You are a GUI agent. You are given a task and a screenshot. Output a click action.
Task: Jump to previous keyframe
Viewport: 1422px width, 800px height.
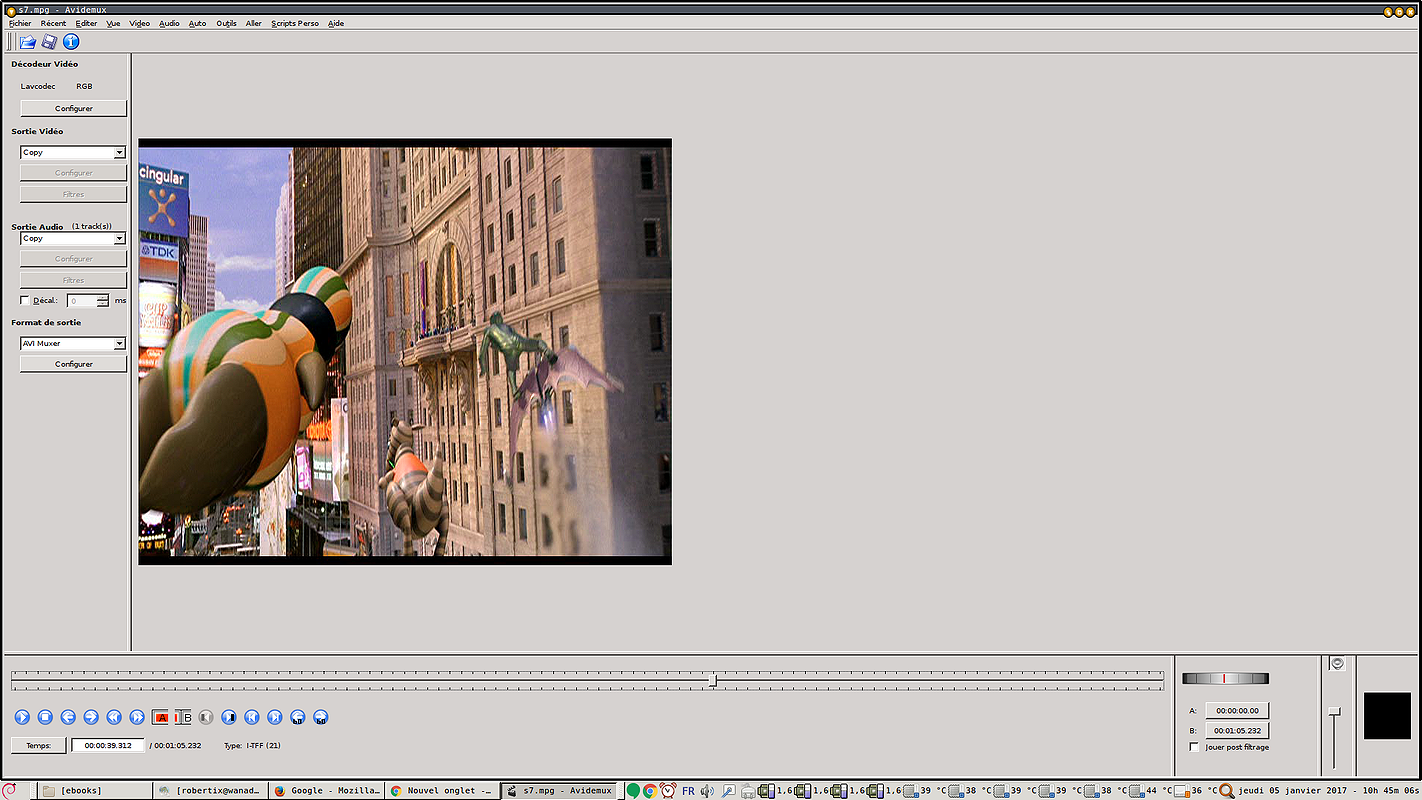pyautogui.click(x=114, y=717)
